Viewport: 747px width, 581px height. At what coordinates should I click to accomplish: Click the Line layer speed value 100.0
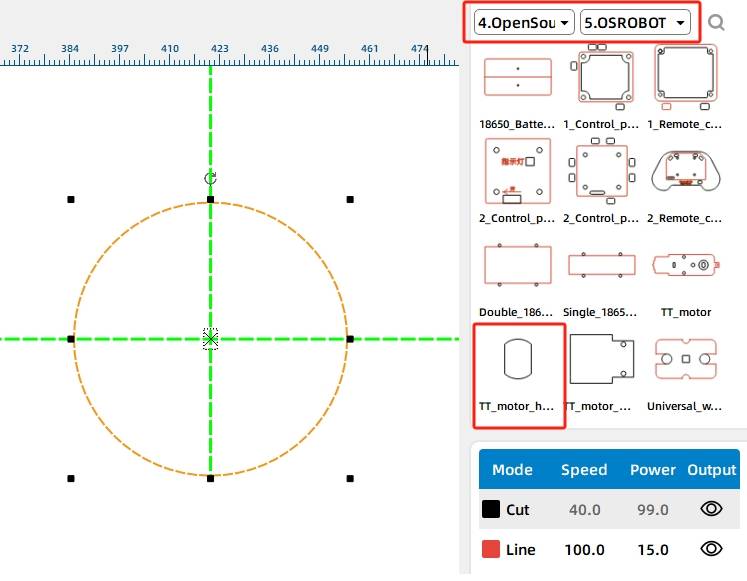point(585,550)
